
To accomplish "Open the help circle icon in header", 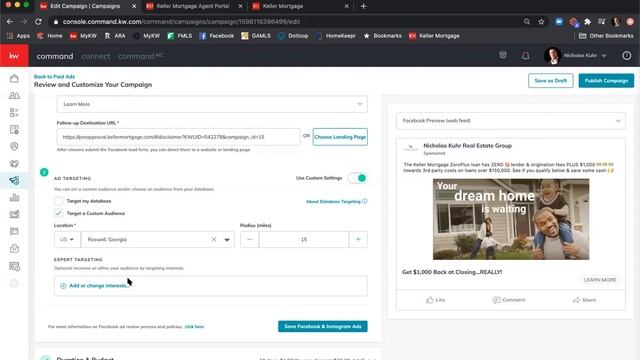I will tap(627, 56).
